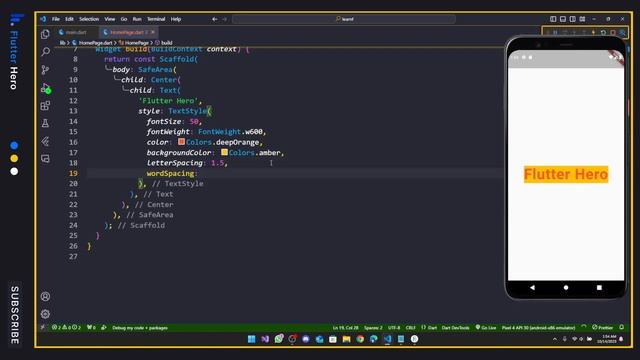Click the fontSize value 50 on line 14
The height and width of the screenshot is (360, 640).
pos(194,121)
